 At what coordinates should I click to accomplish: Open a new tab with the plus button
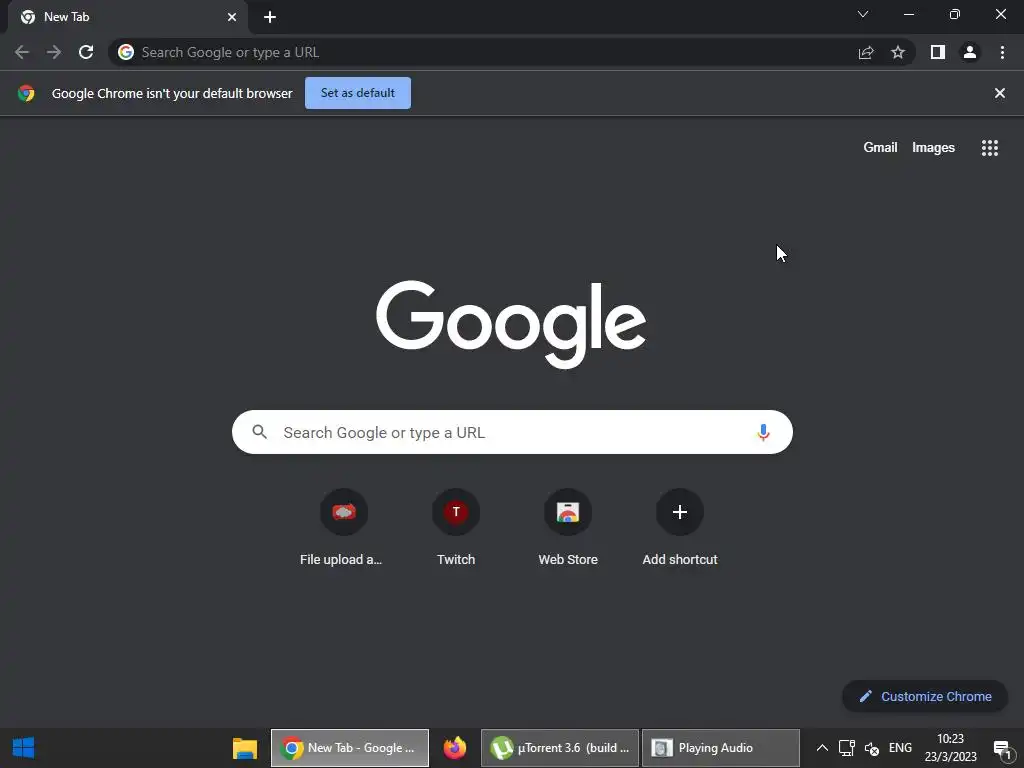tap(270, 17)
